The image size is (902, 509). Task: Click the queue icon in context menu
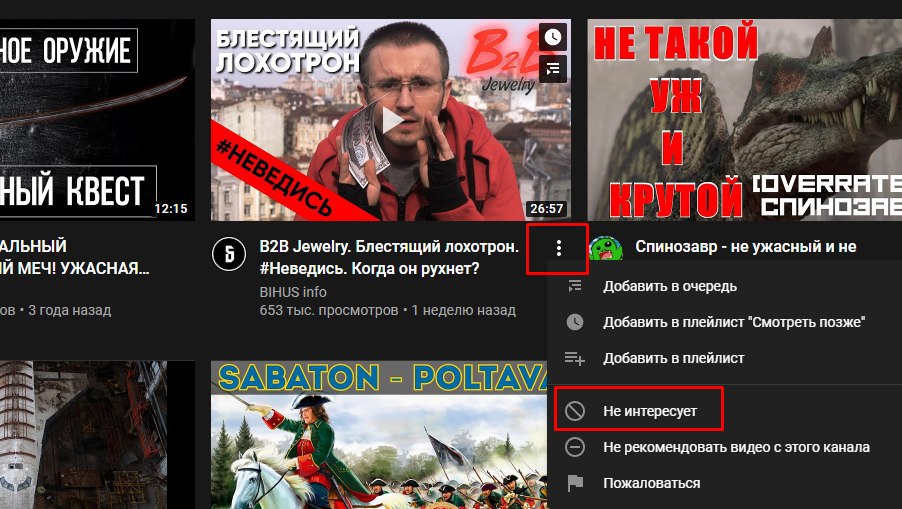point(575,286)
